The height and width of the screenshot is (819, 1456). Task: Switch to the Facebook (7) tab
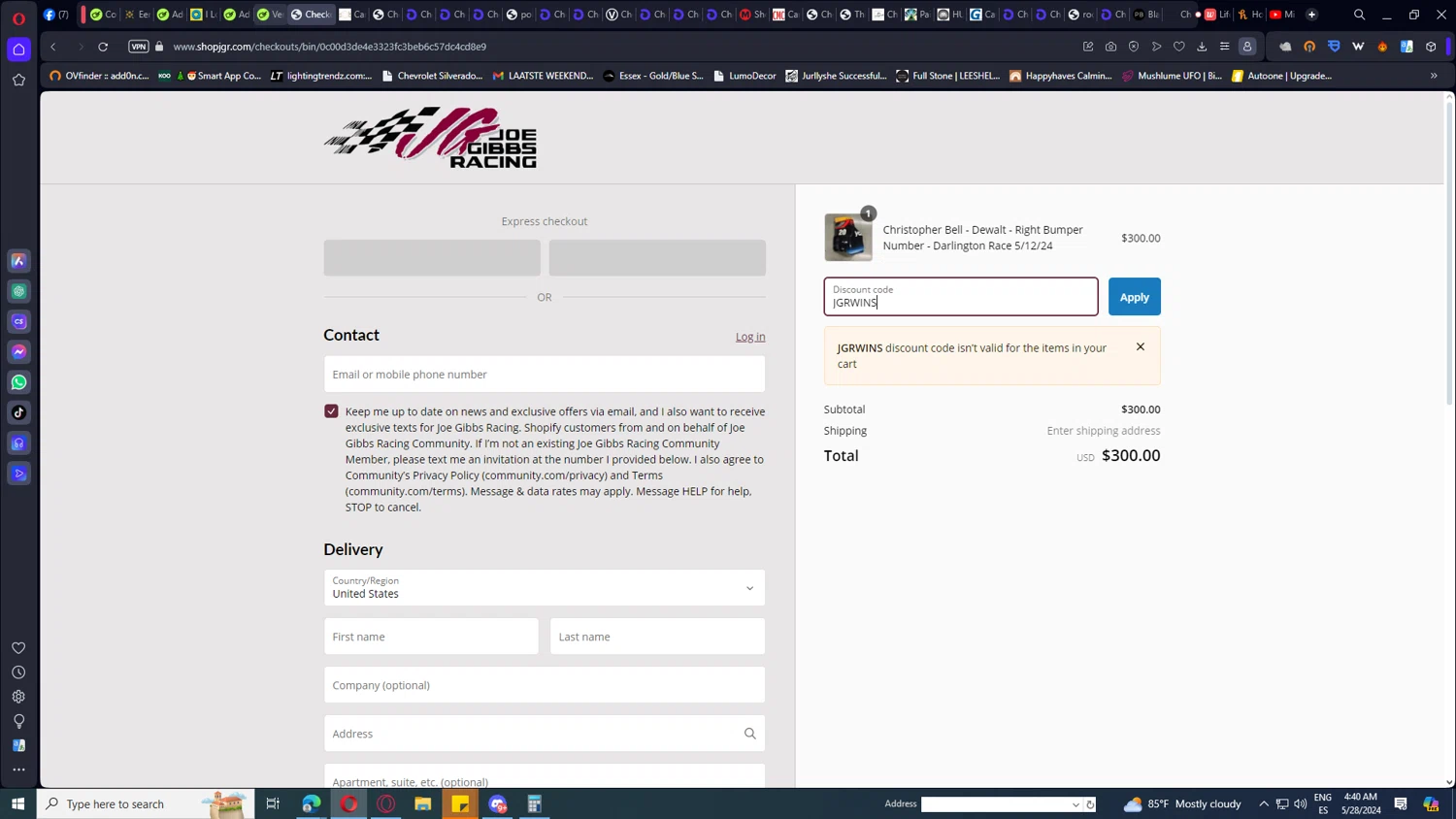coord(56,15)
